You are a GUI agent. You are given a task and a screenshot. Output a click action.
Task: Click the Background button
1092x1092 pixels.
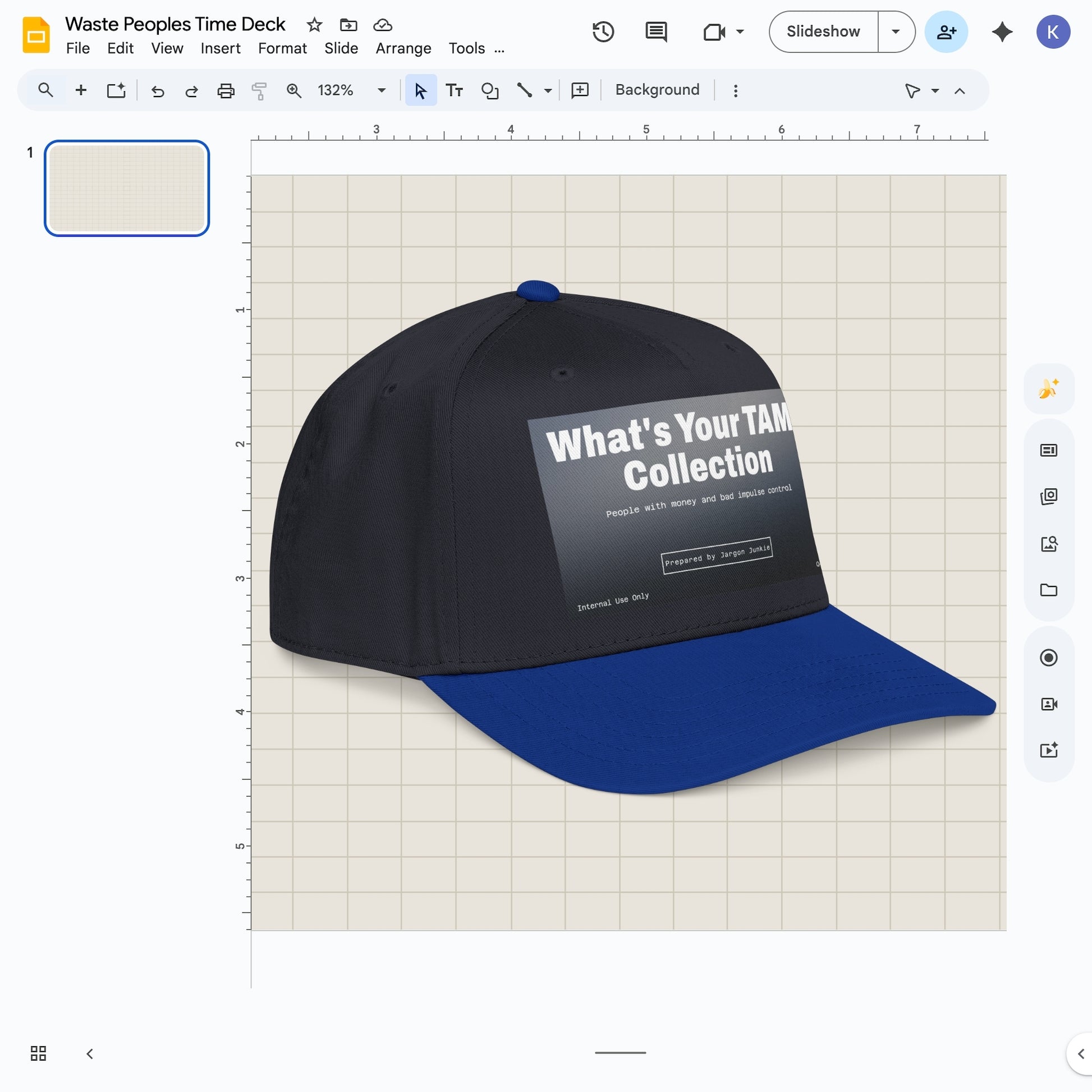[x=656, y=89]
